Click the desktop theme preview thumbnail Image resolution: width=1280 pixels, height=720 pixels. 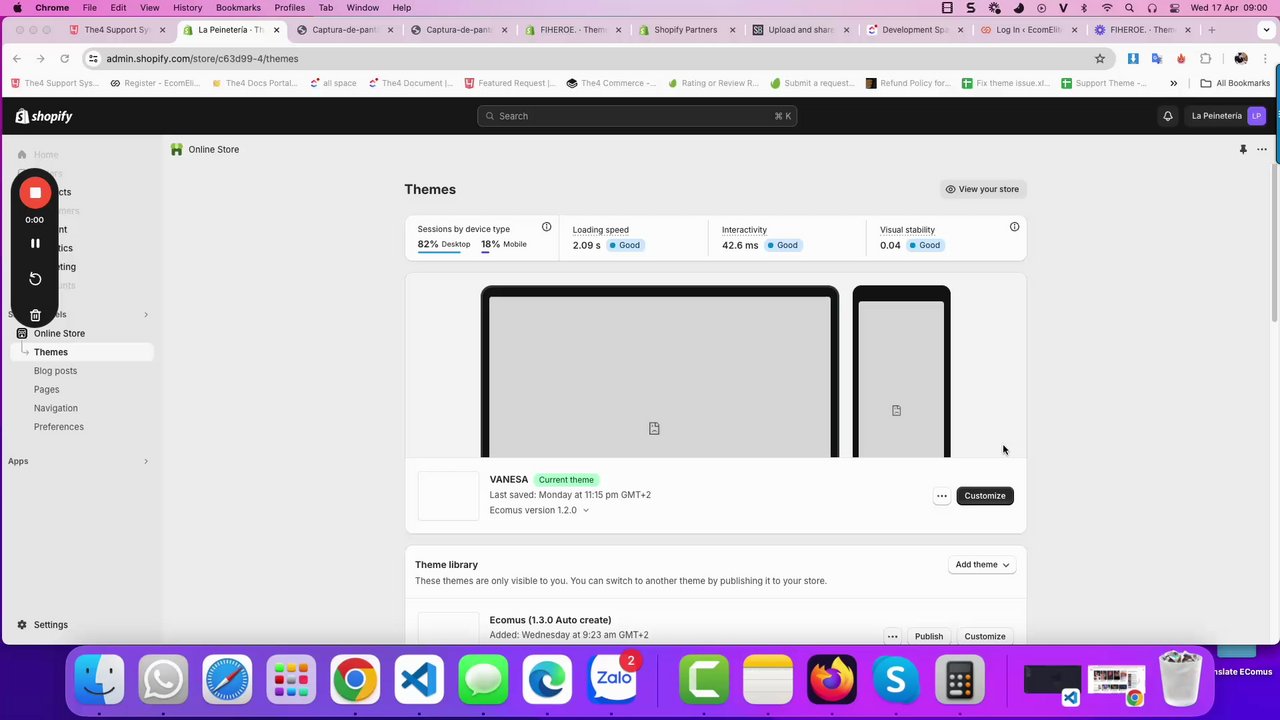660,372
